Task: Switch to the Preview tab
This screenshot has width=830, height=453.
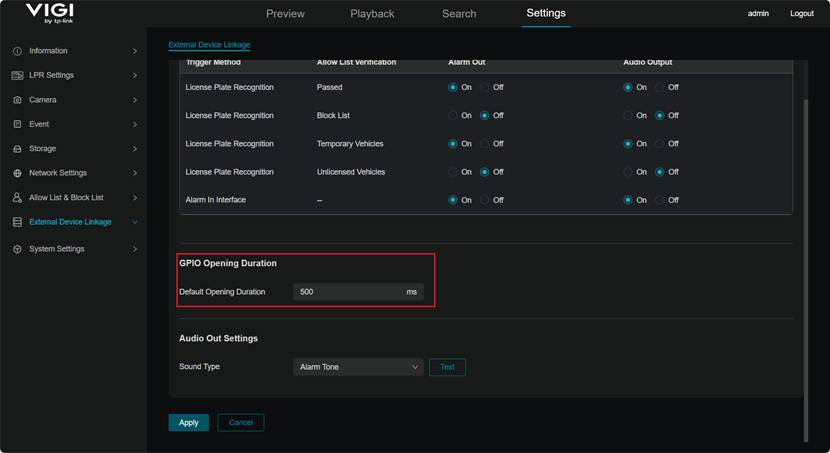Action: pos(285,14)
